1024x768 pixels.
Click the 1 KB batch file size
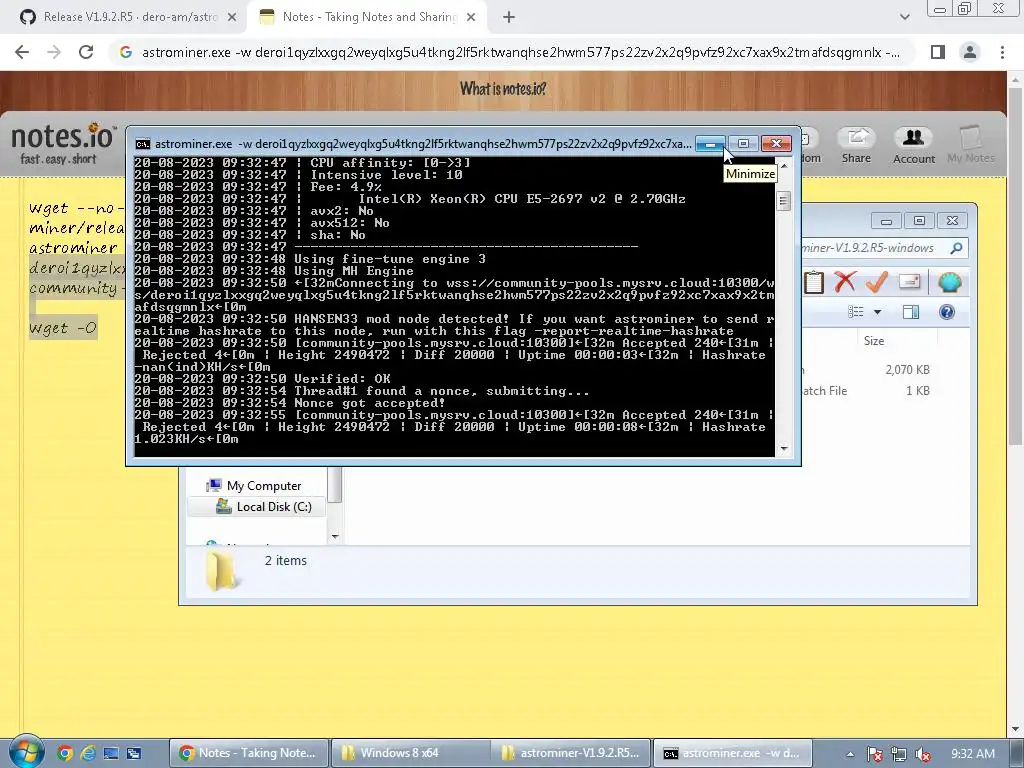[918, 391]
